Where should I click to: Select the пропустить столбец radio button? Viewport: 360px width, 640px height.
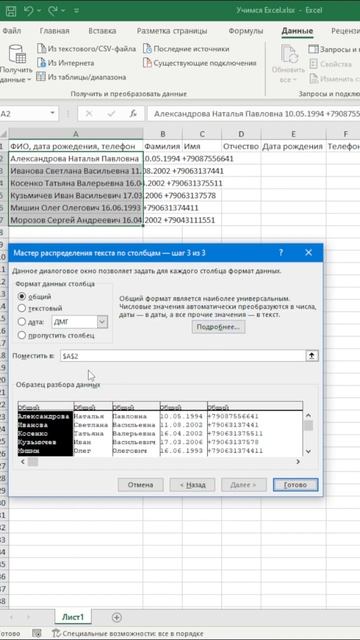pos(22,335)
